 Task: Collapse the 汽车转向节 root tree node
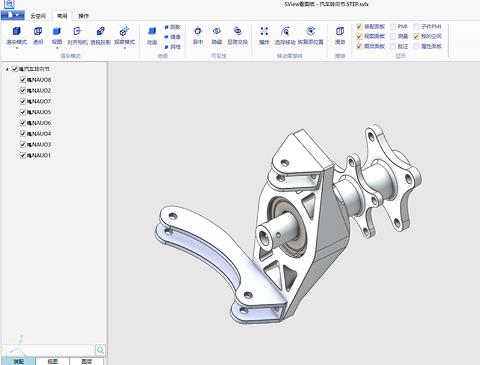7,69
